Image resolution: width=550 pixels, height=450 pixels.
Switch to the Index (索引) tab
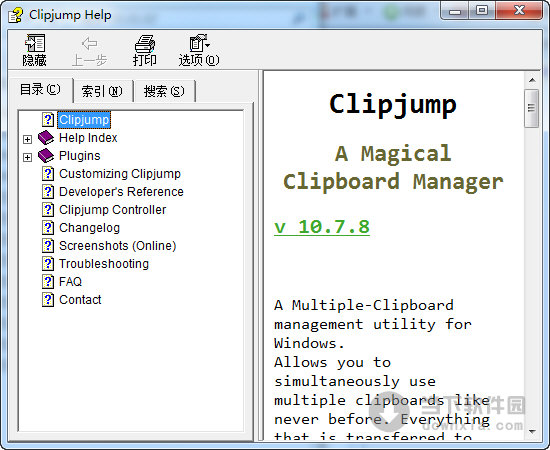(102, 92)
